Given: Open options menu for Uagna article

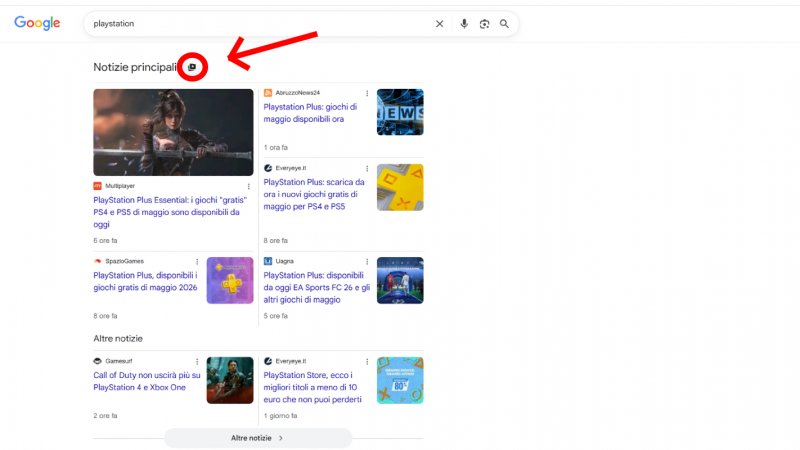Looking at the screenshot, I should tap(367, 262).
